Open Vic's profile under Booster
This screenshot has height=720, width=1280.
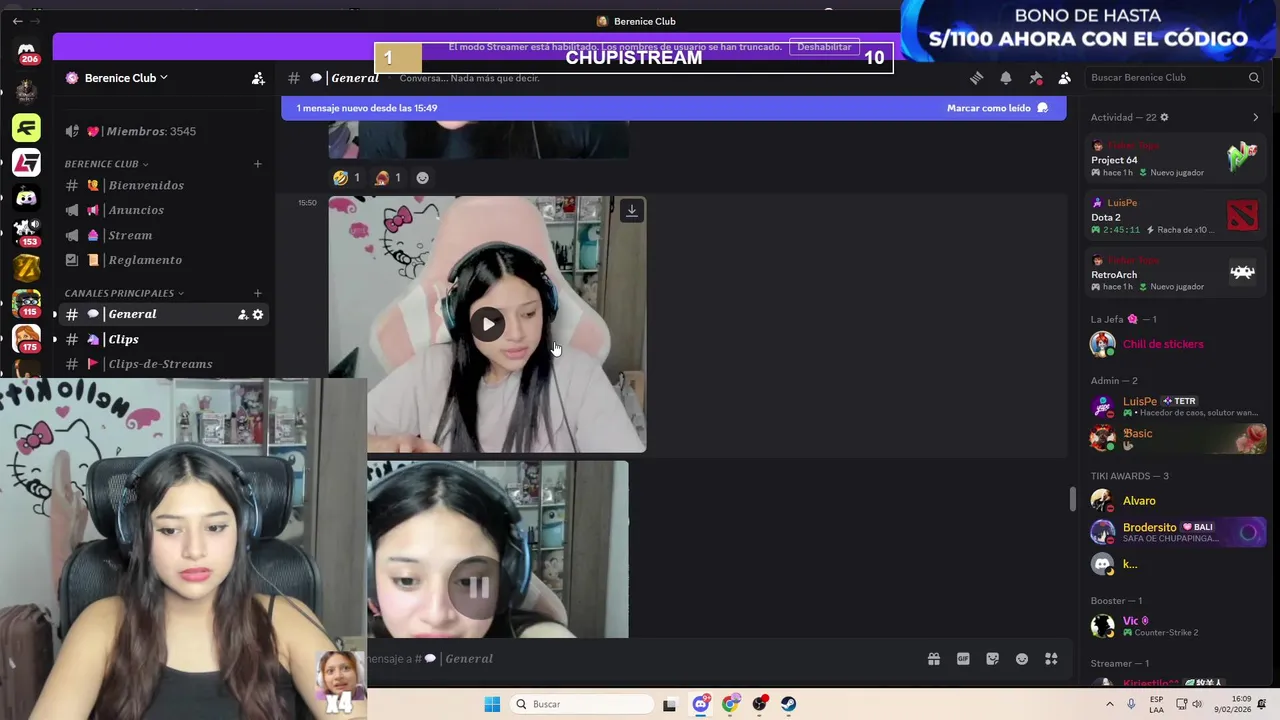1176,626
